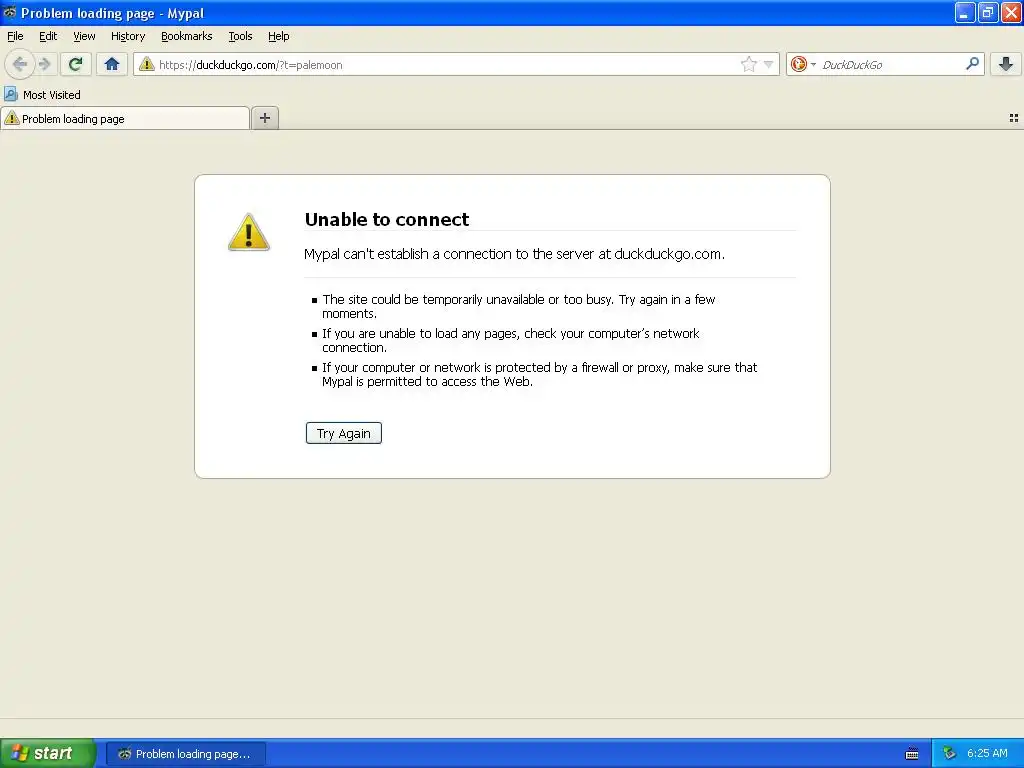Open the Downloads arrow button

click(1006, 64)
